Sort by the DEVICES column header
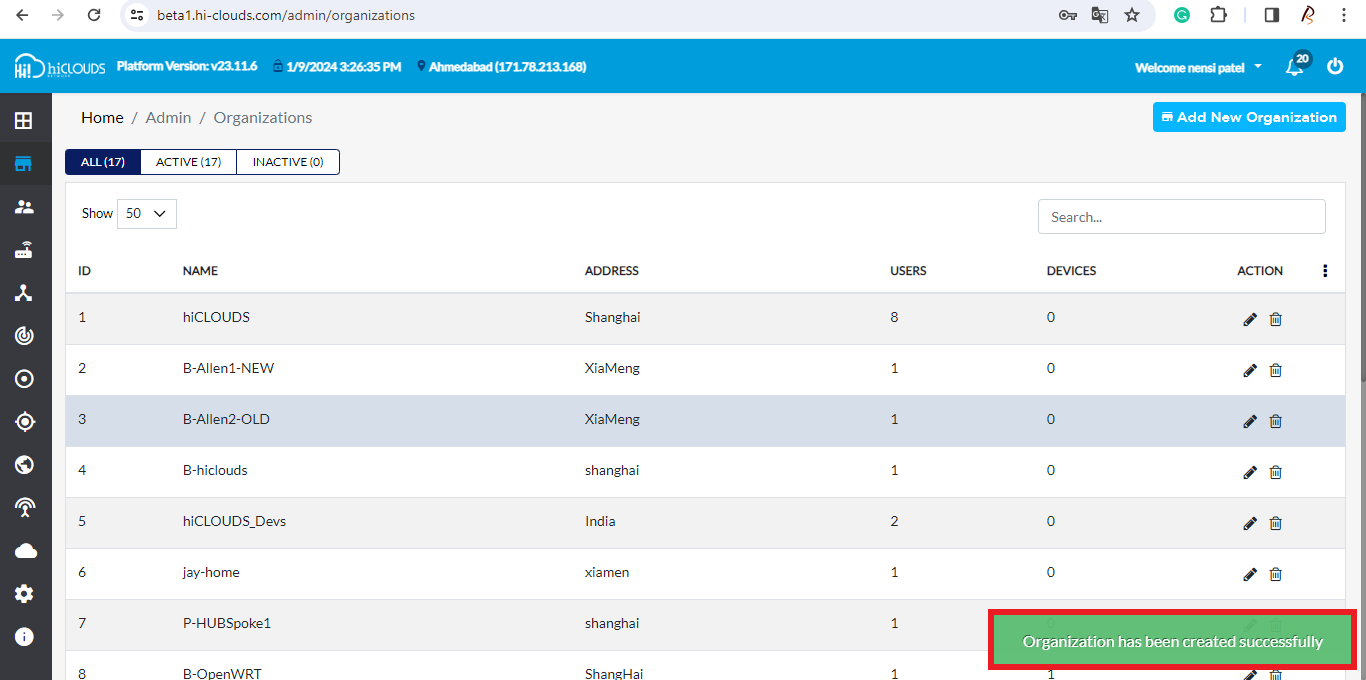This screenshot has width=1366, height=680. [x=1071, y=271]
